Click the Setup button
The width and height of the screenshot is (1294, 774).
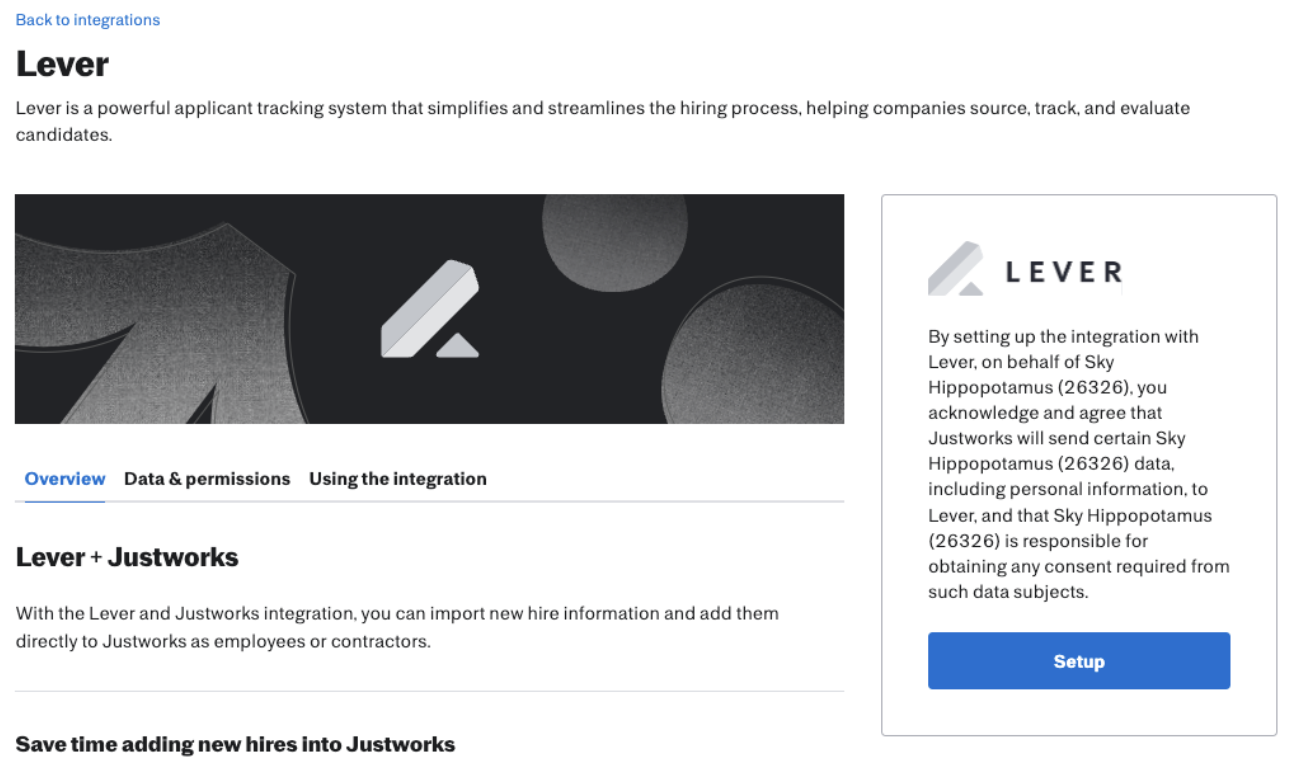coord(1078,661)
